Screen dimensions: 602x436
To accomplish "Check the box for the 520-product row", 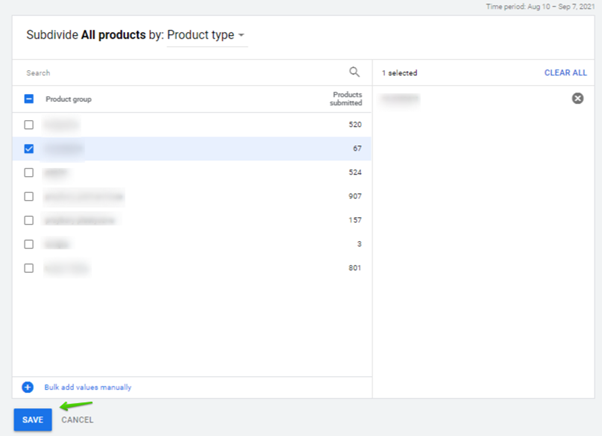I will pos(28,125).
